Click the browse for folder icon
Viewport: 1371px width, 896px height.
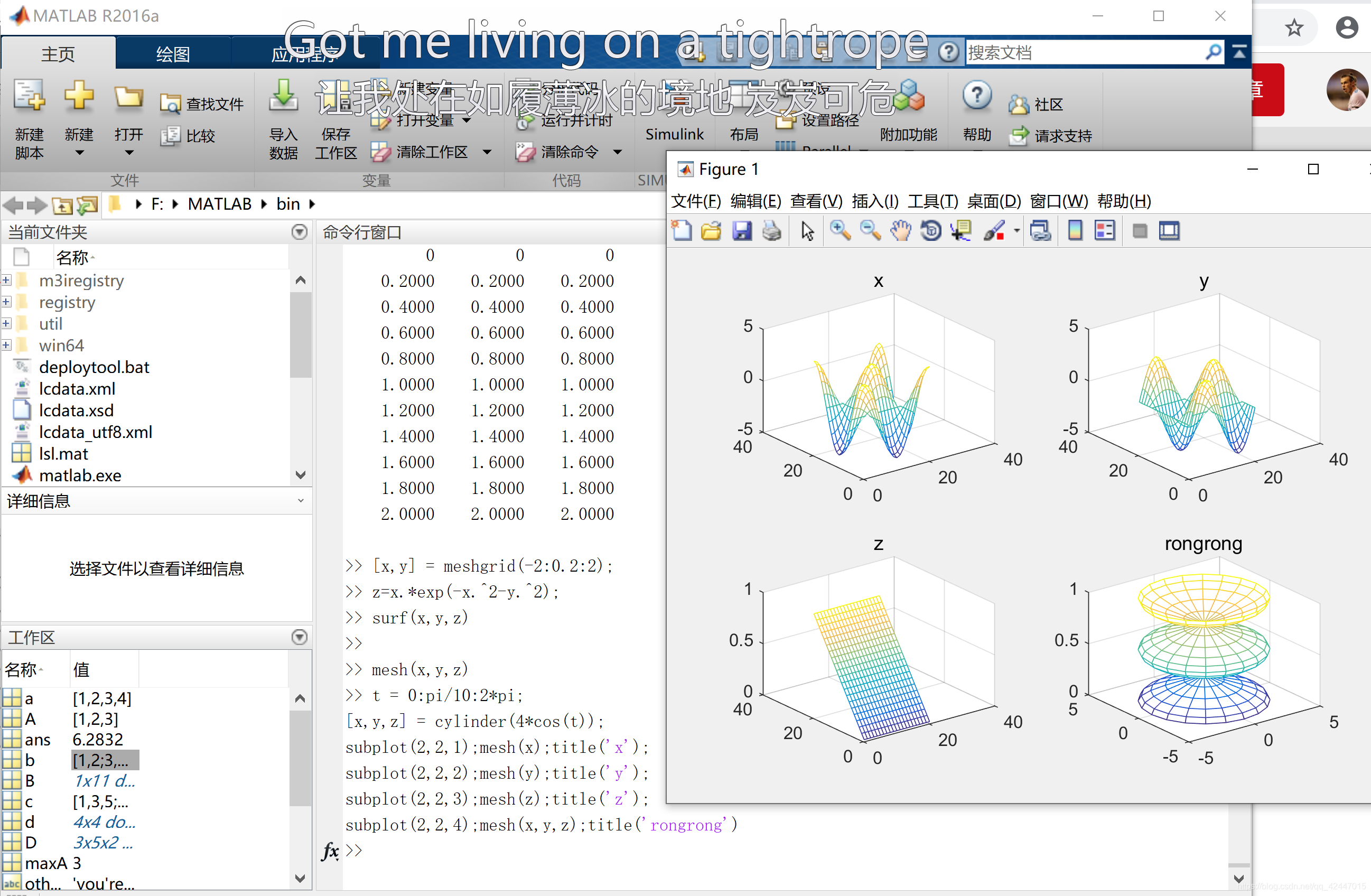[87, 205]
